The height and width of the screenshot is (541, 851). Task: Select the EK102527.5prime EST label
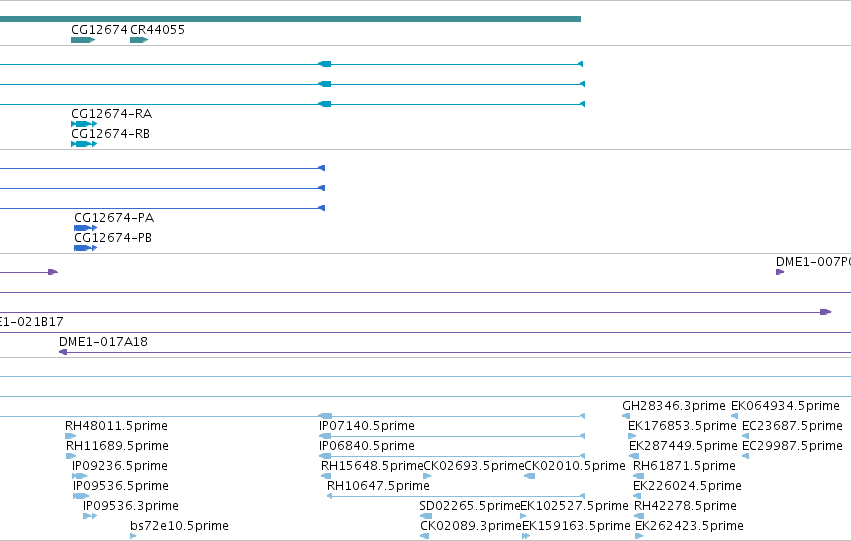(574, 506)
